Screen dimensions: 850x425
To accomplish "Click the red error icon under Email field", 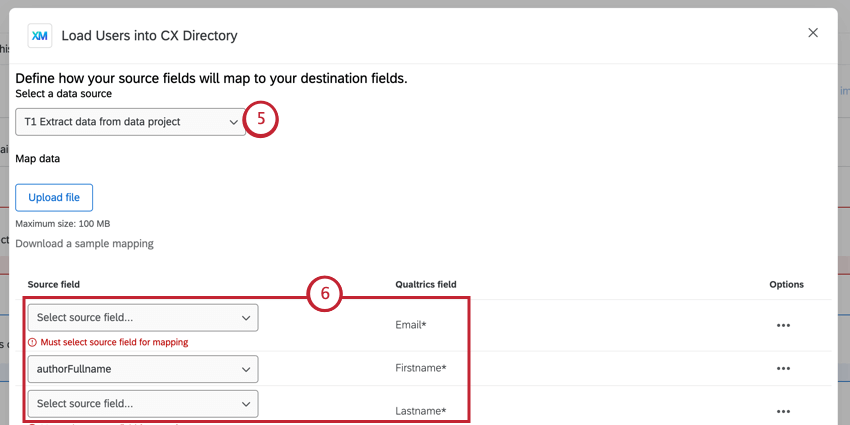I will (33, 342).
